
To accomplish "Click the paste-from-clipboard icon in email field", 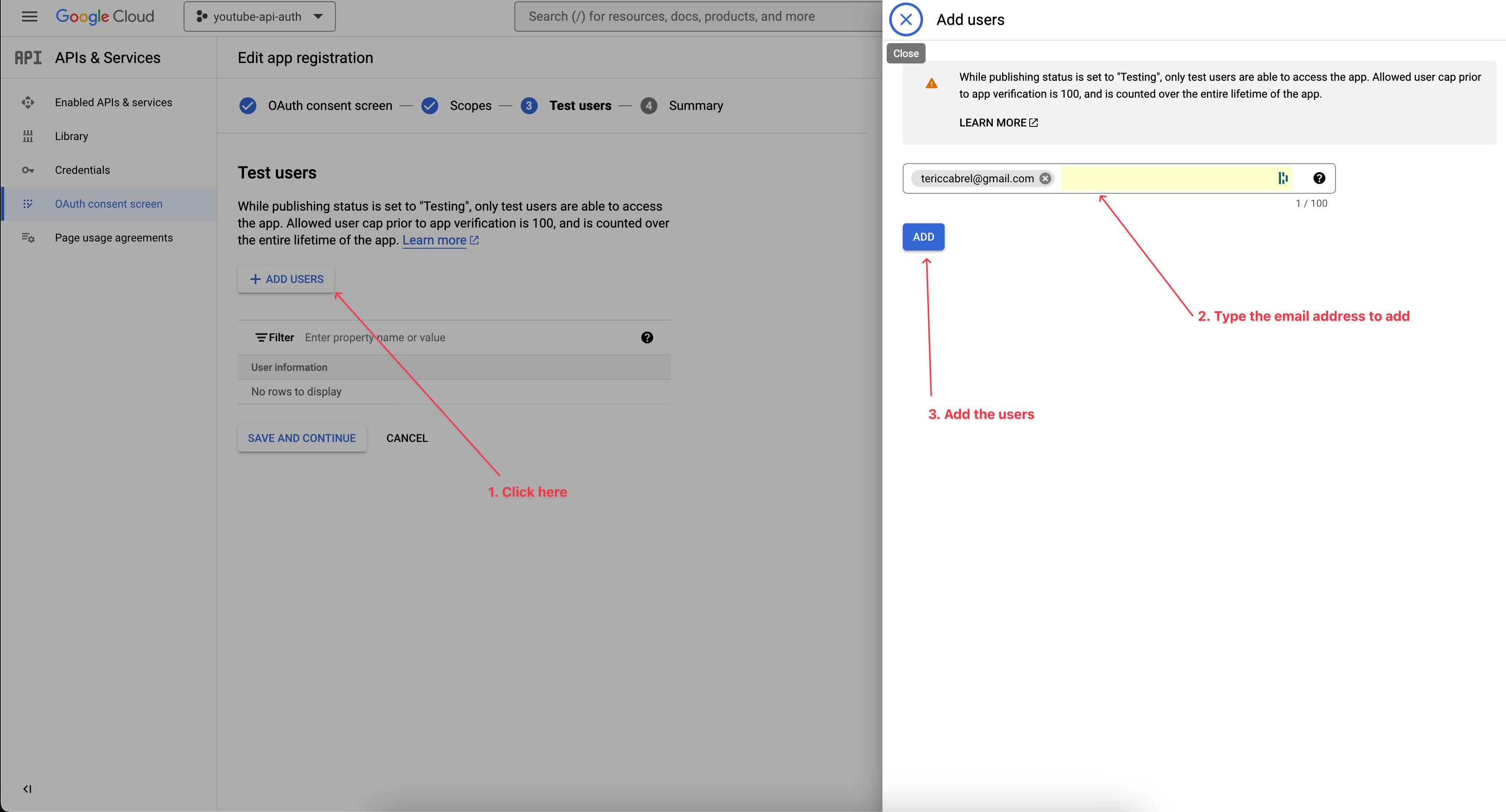I will [1284, 178].
